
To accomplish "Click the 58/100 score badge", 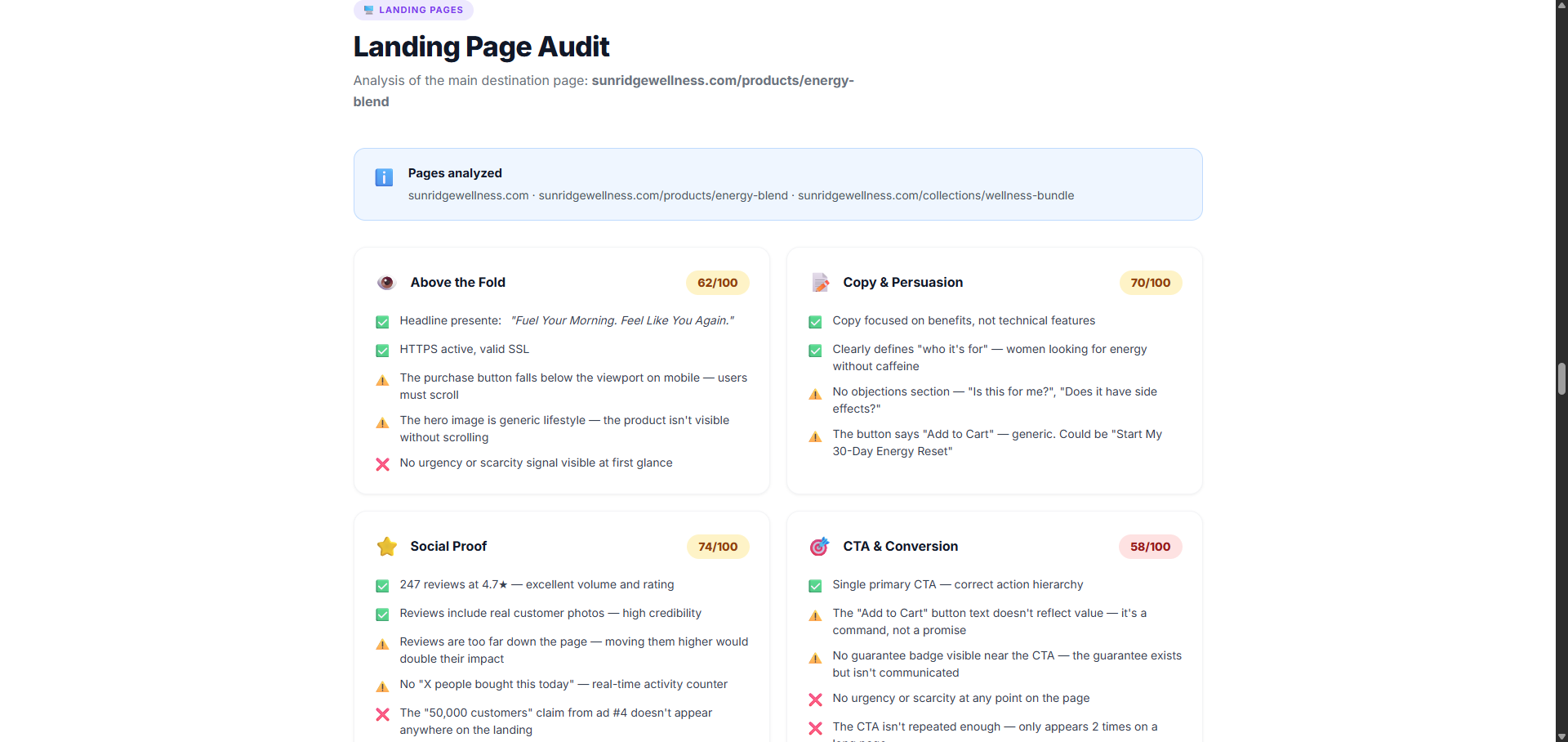I will coord(1151,547).
